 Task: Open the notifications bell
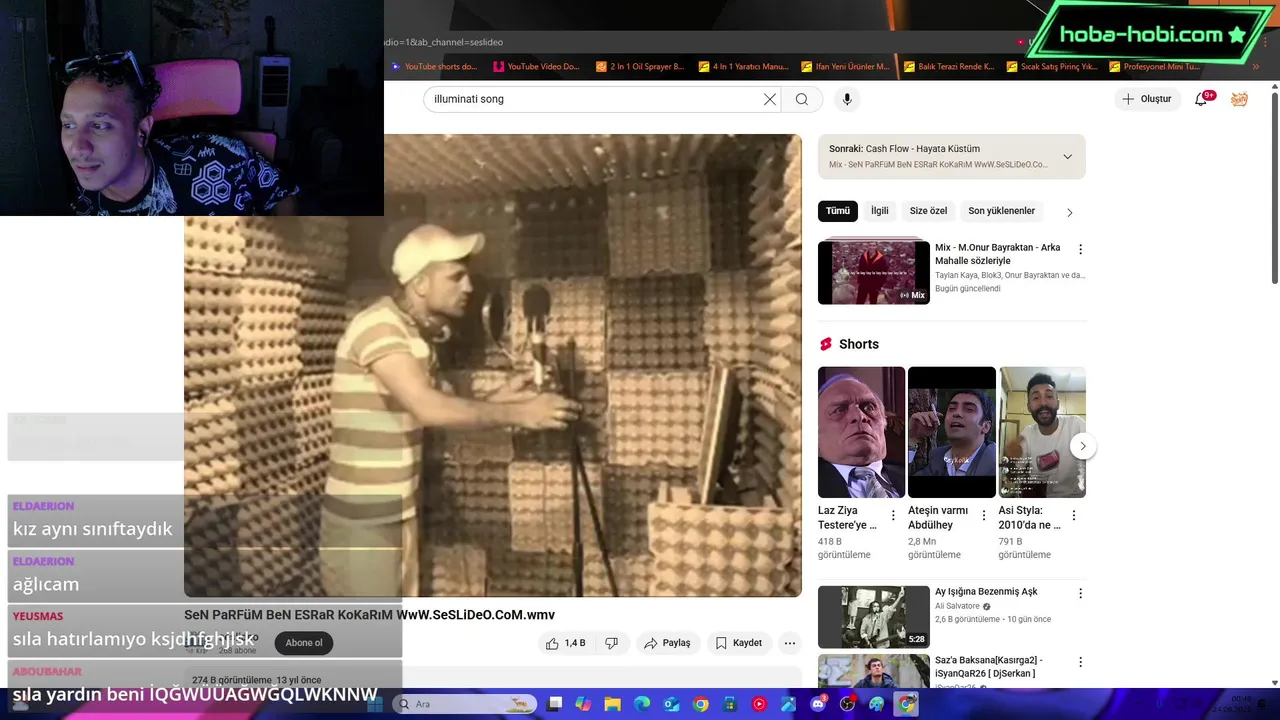pyautogui.click(x=1202, y=99)
